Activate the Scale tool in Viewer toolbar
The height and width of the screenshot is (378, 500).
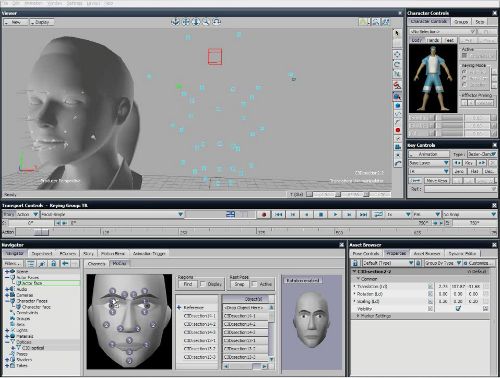(397, 74)
